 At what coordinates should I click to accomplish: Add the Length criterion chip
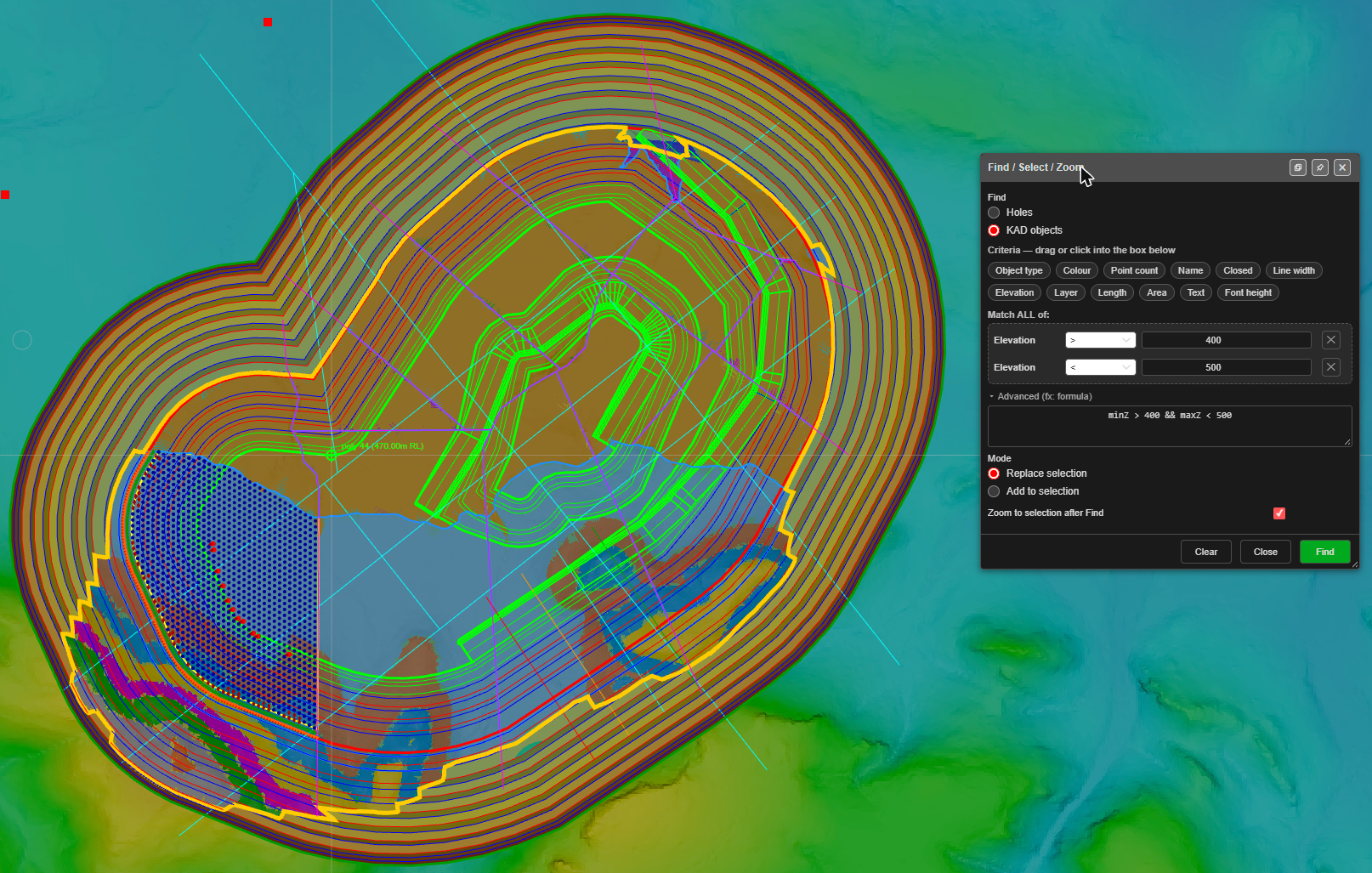coord(1112,292)
